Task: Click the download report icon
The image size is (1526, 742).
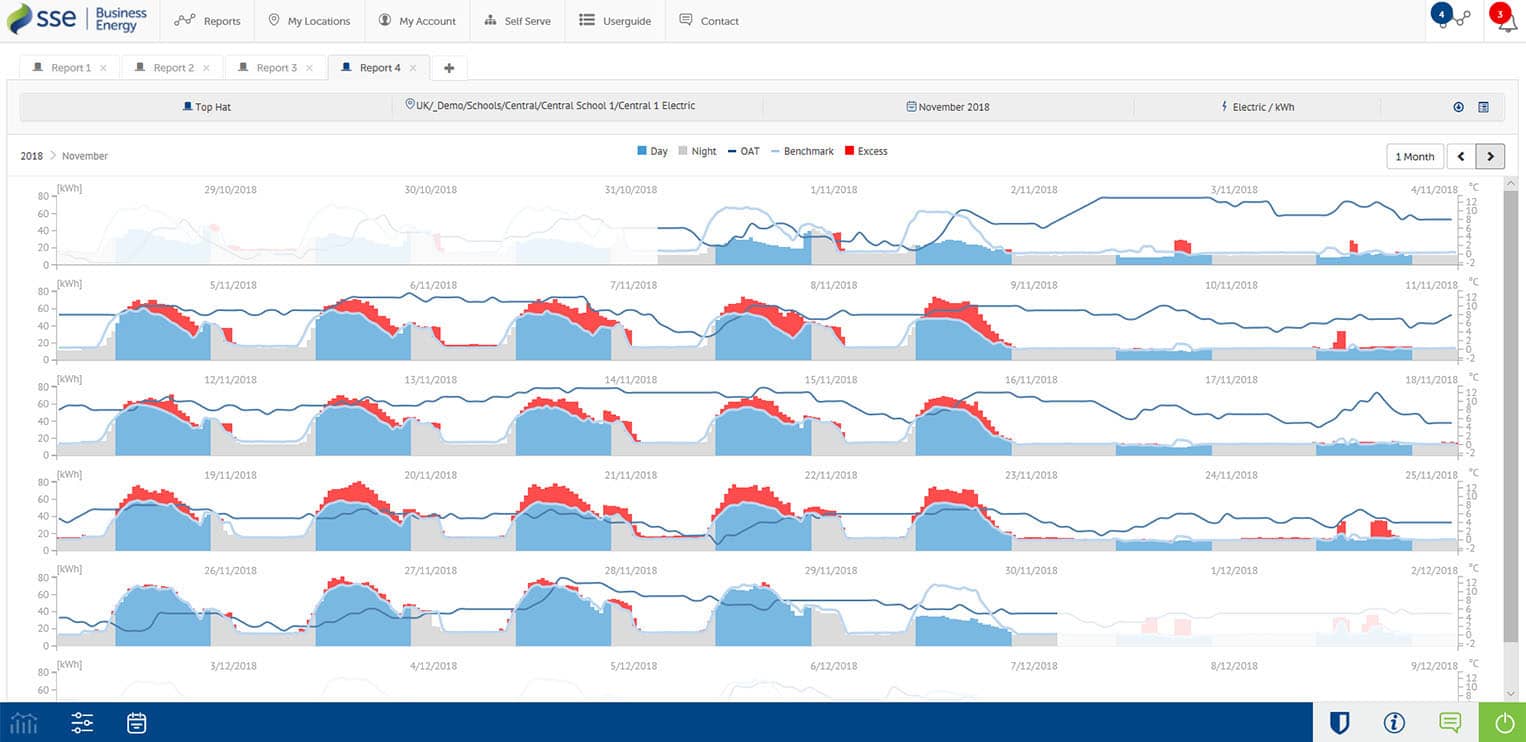Action: tap(1458, 107)
